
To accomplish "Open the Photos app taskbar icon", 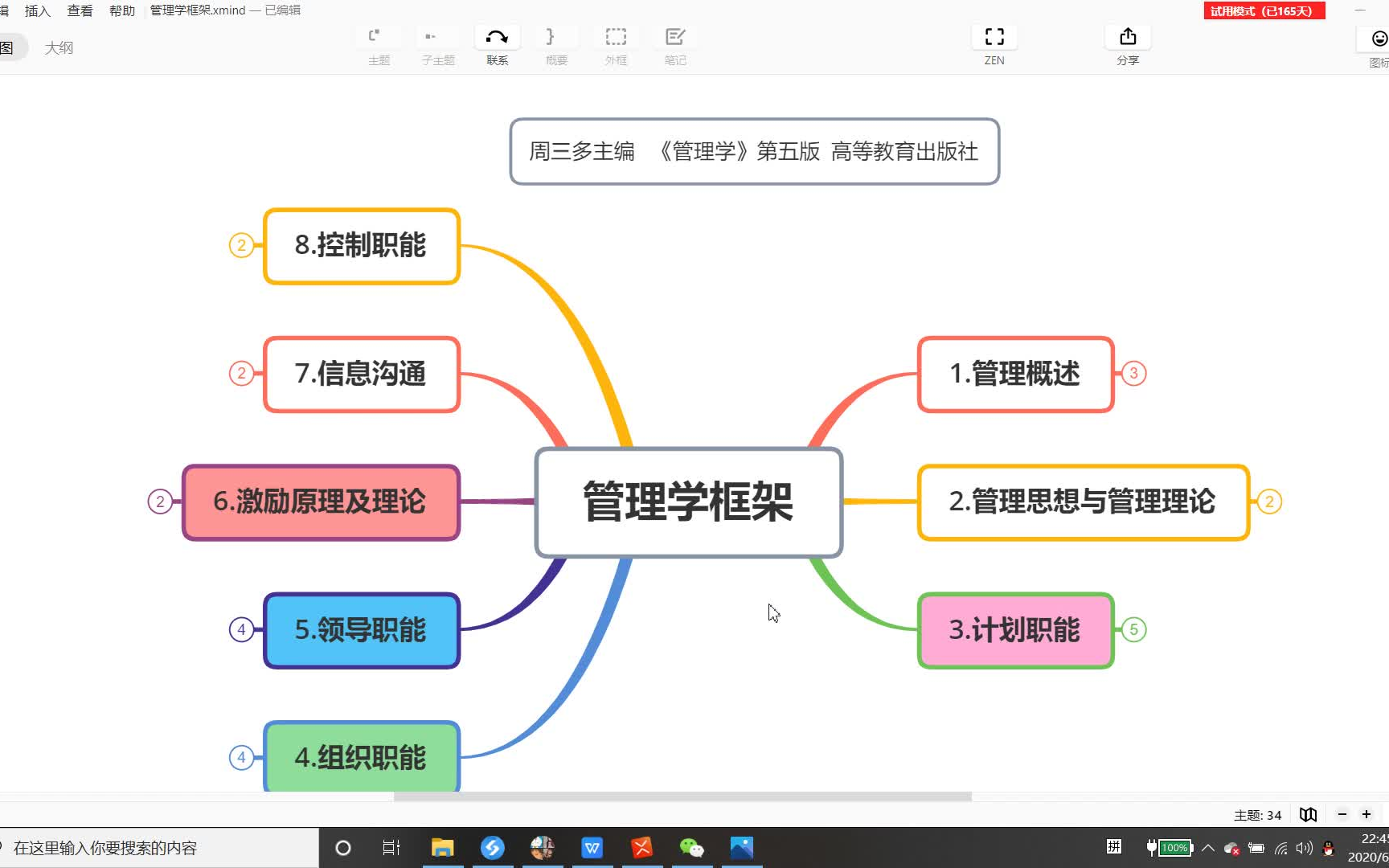I will tap(741, 847).
